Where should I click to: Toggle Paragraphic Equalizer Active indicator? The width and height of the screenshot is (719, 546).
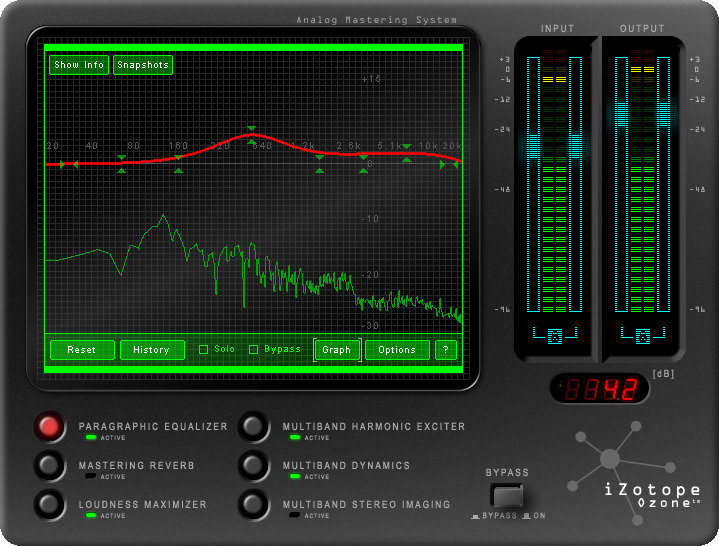[91, 437]
